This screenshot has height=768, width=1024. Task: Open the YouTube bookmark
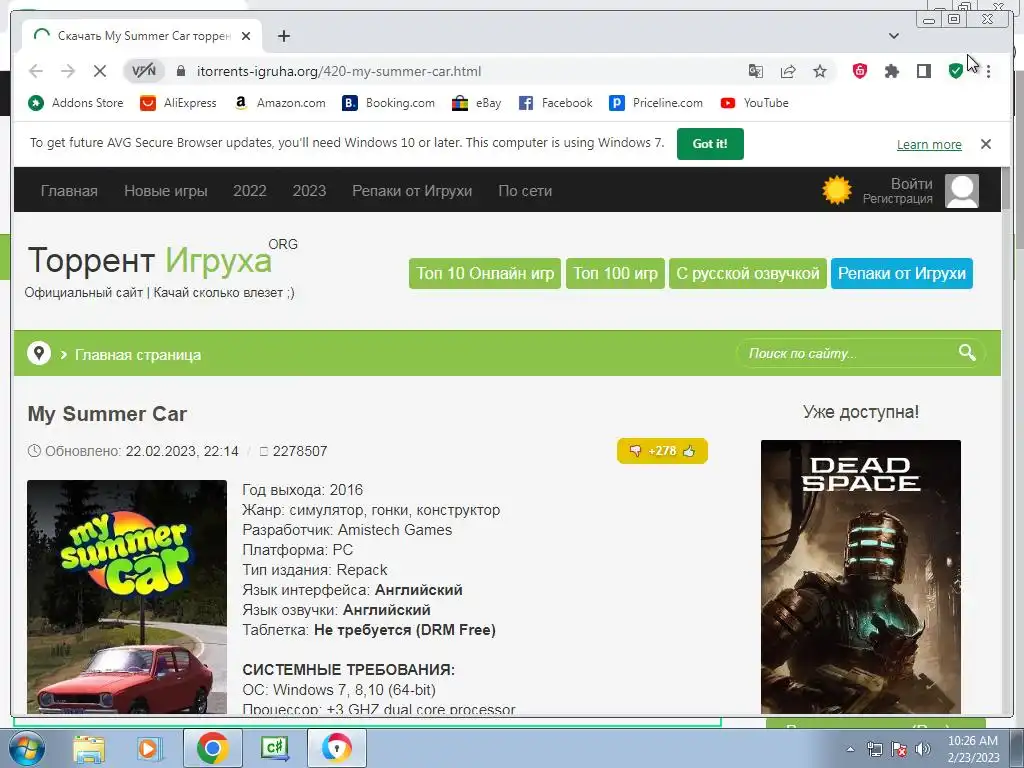[754, 103]
